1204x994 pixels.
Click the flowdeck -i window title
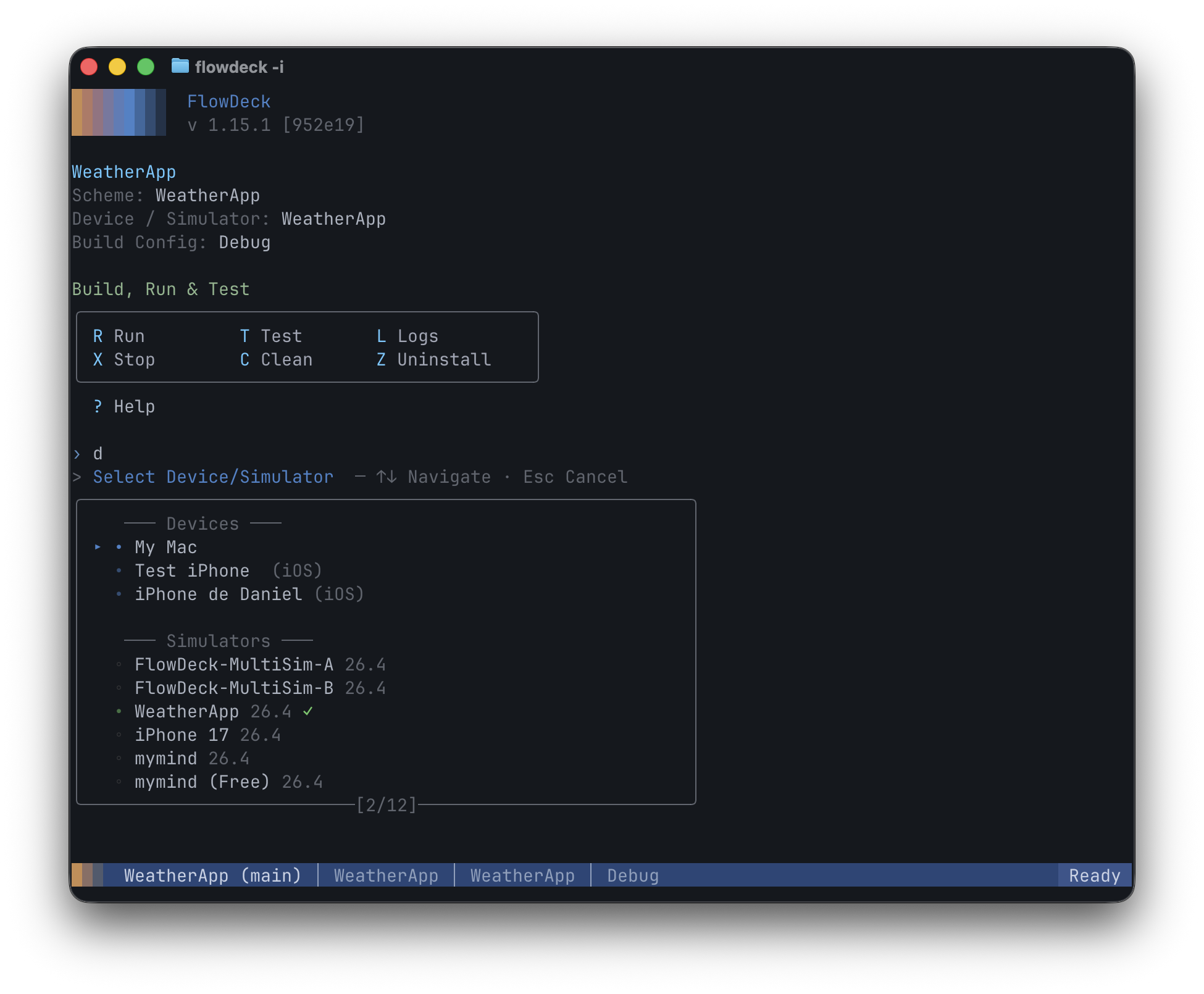(x=240, y=67)
